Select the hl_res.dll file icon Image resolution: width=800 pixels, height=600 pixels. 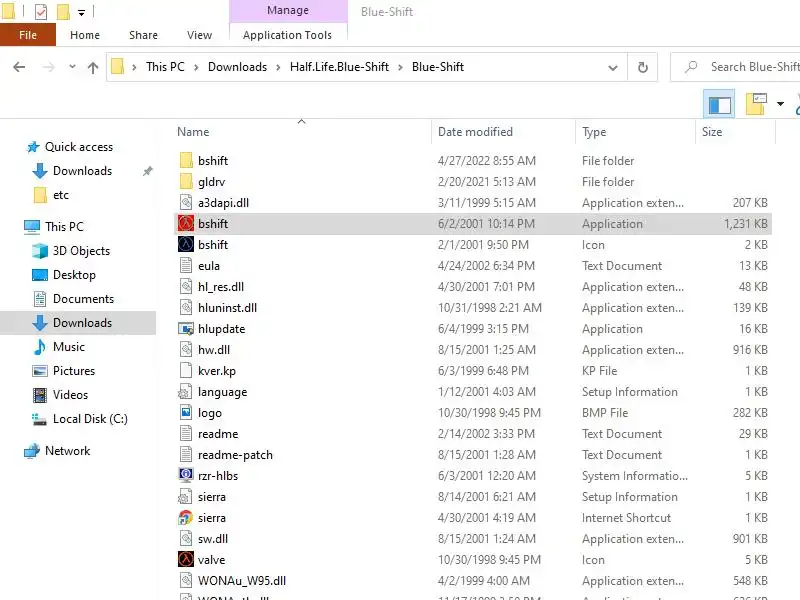coord(186,287)
